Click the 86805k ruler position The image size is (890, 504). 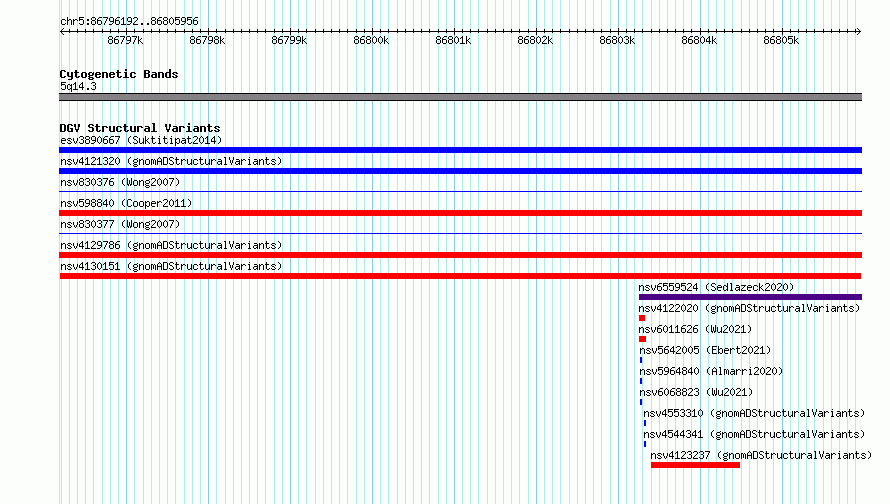click(781, 40)
